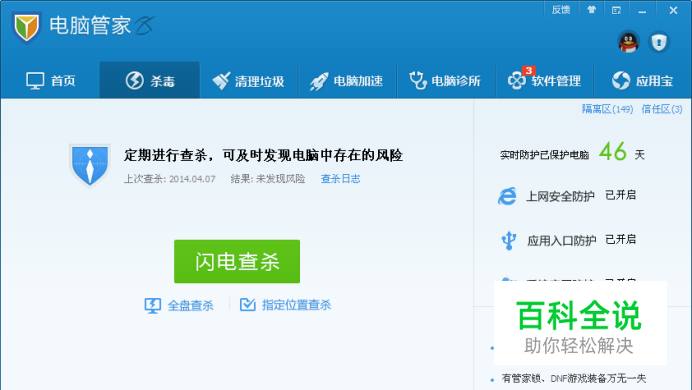This screenshot has height=390, width=692.
Task: Click 结果: 未发现风险 text
Action: point(268,179)
